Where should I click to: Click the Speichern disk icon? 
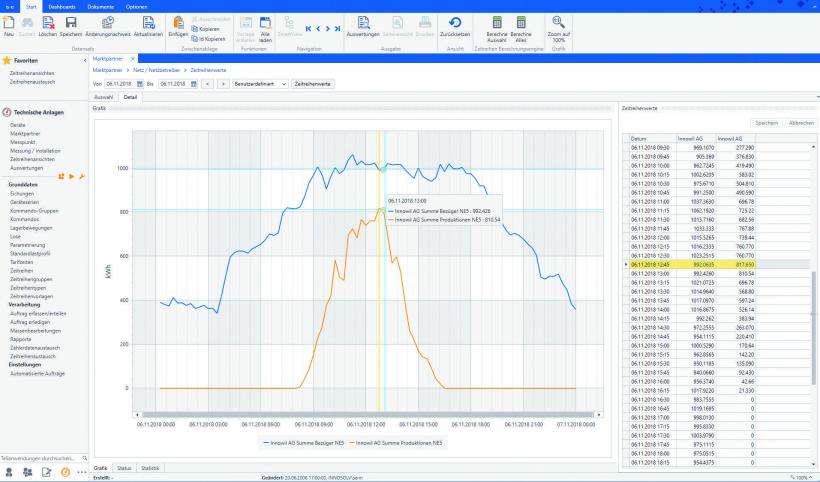pyautogui.click(x=71, y=23)
